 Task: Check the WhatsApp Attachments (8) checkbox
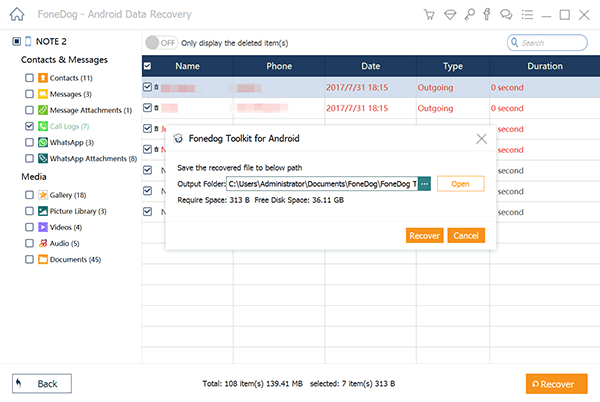pyautogui.click(x=29, y=158)
